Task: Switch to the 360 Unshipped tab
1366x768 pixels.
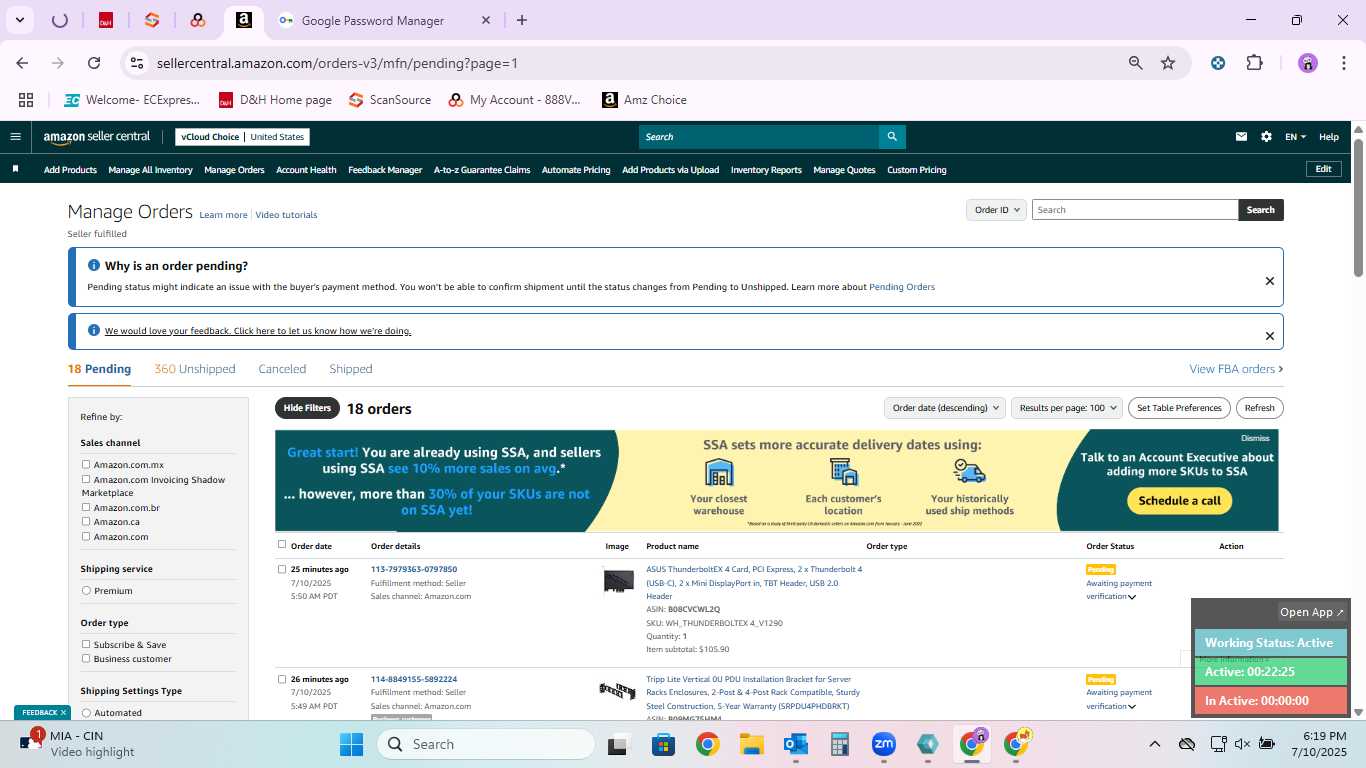Action: pos(195,369)
